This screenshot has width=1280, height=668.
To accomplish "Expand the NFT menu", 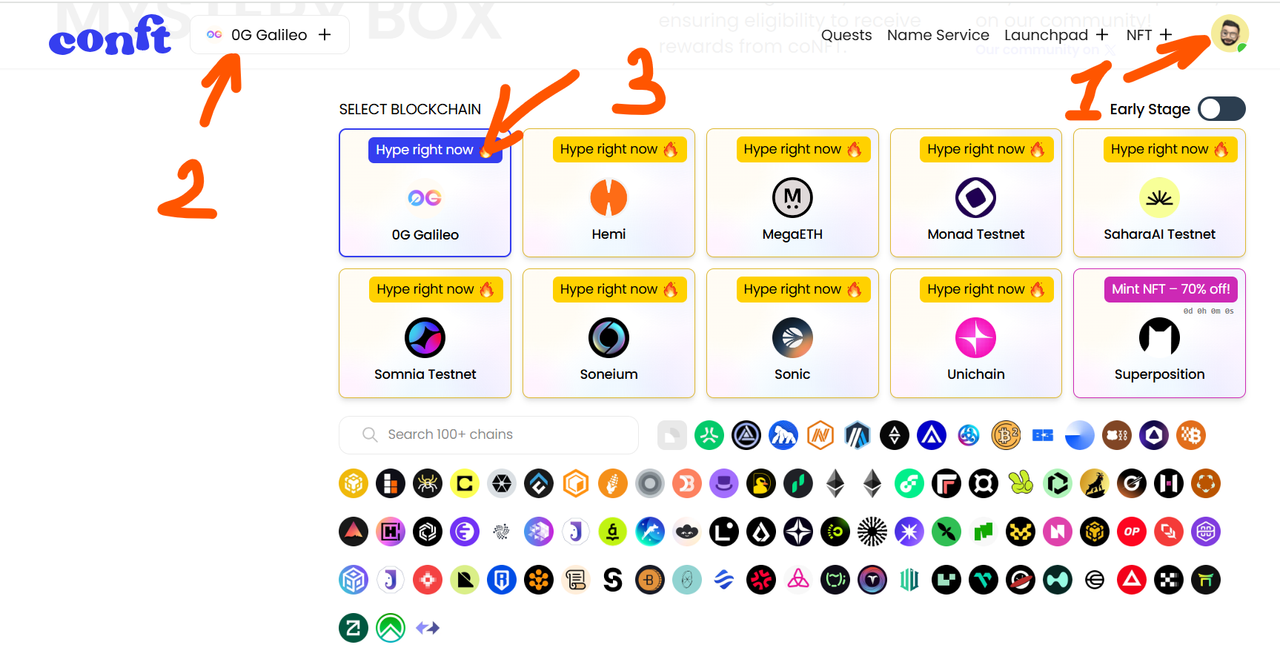I will point(1149,35).
